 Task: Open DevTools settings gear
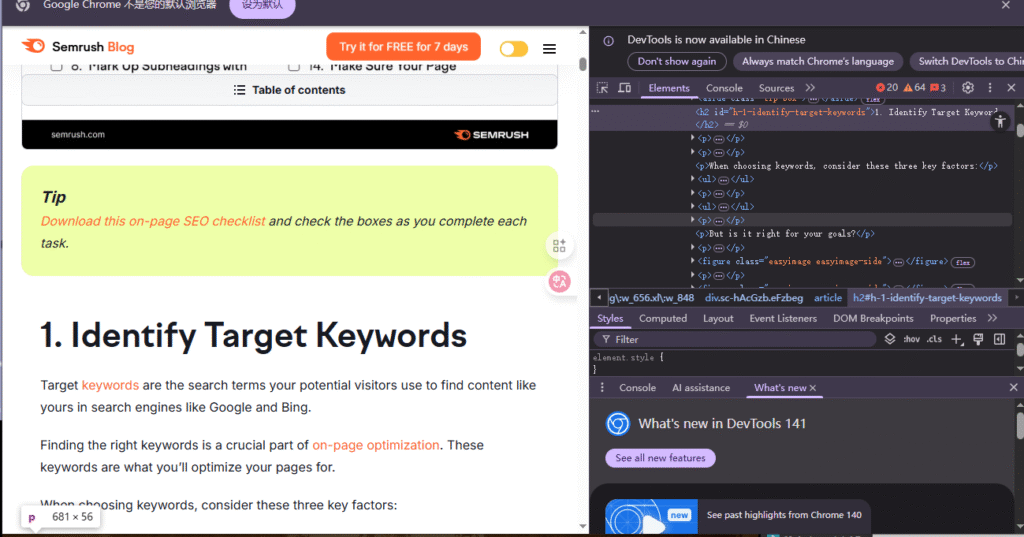pos(967,88)
